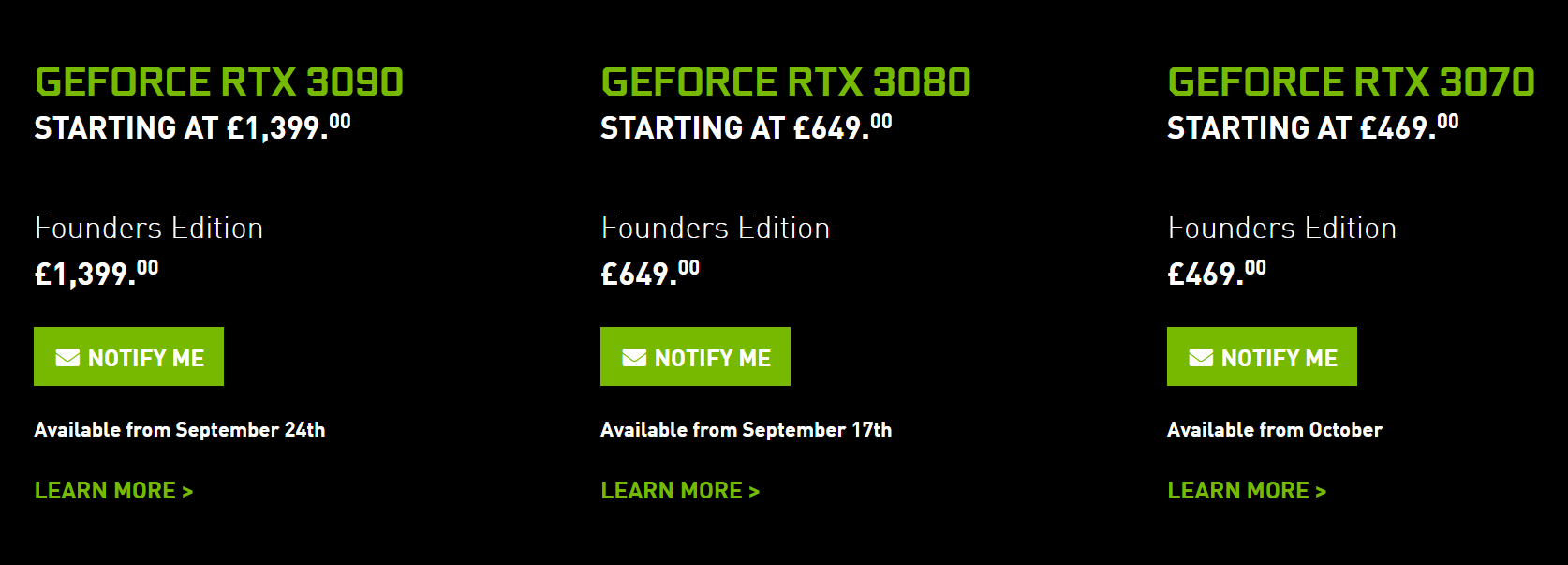Viewport: 1568px width, 565px height.
Task: Click the 'Starting at £649' price line
Action: tap(746, 127)
